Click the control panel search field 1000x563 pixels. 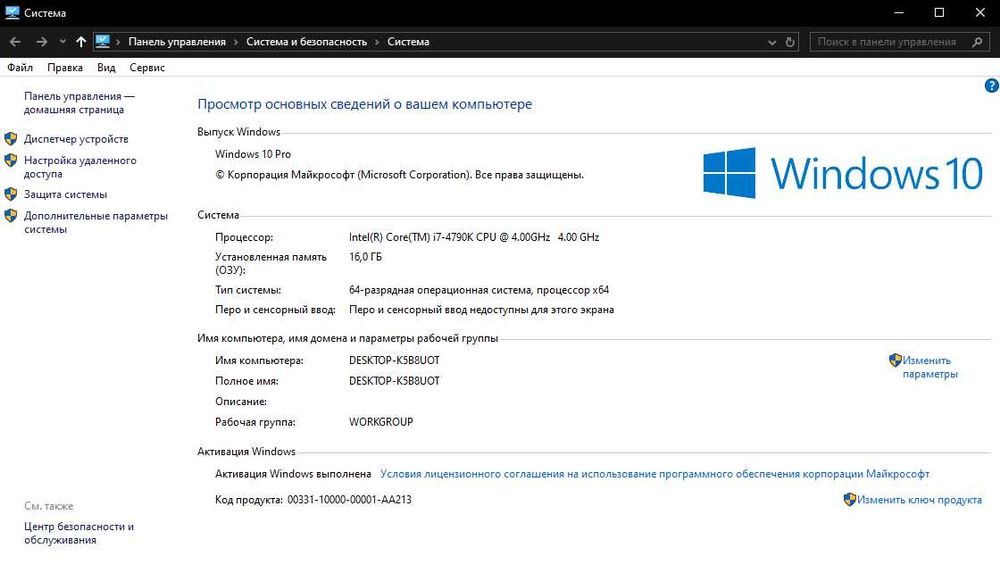tap(886, 42)
